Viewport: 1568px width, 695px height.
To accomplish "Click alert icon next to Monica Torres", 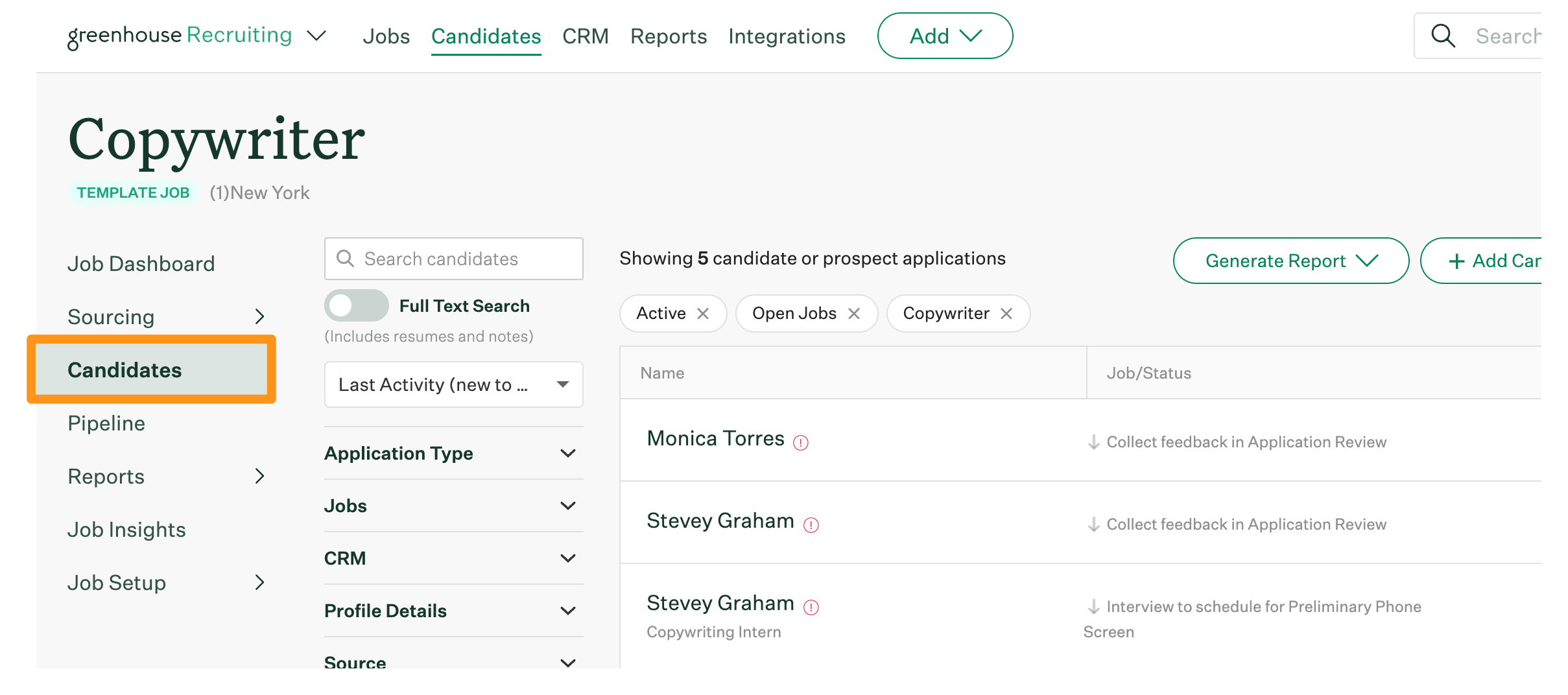I will (x=801, y=443).
